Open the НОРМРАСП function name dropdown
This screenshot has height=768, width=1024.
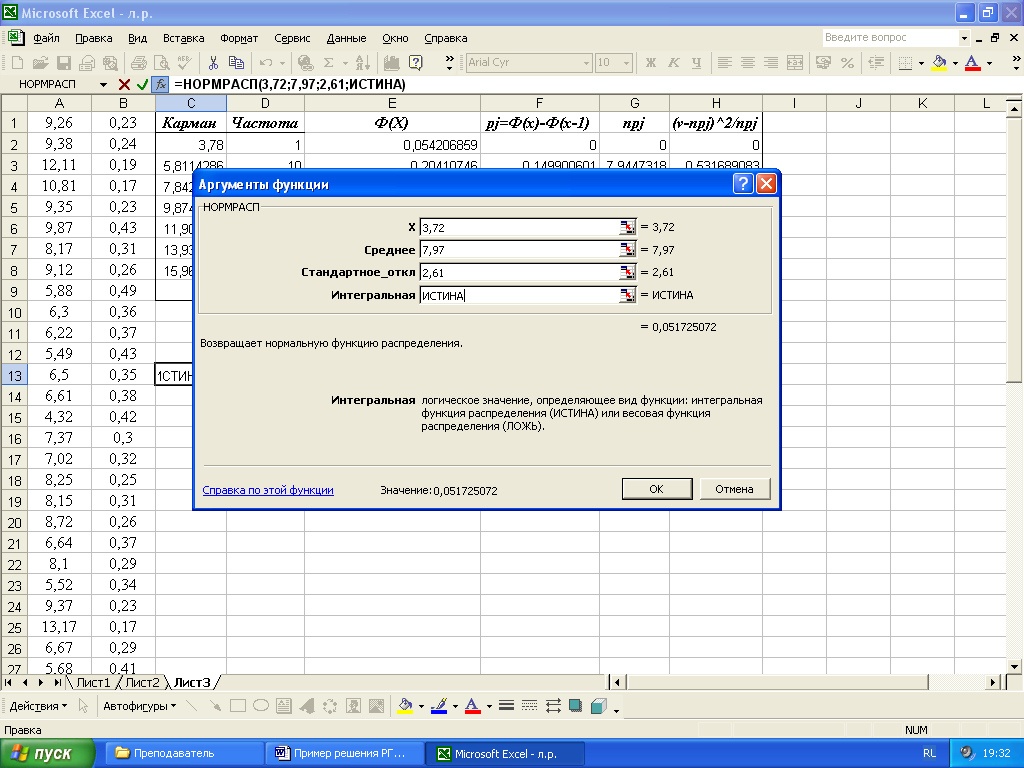103,85
